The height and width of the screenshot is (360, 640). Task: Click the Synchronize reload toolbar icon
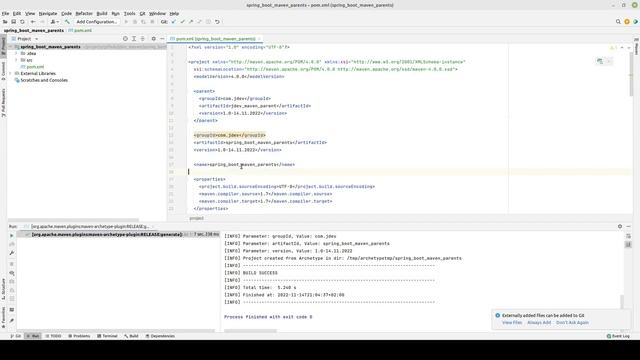pyautogui.click(x=22, y=22)
